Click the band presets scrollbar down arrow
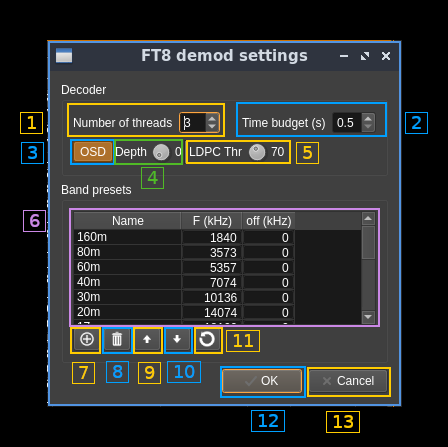 coord(368,317)
